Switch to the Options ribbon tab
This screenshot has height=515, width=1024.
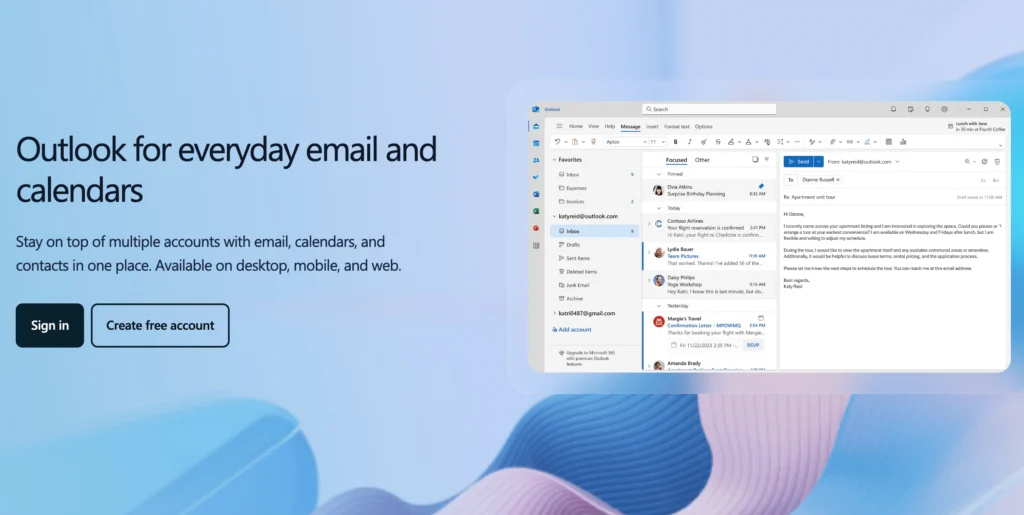tap(703, 126)
